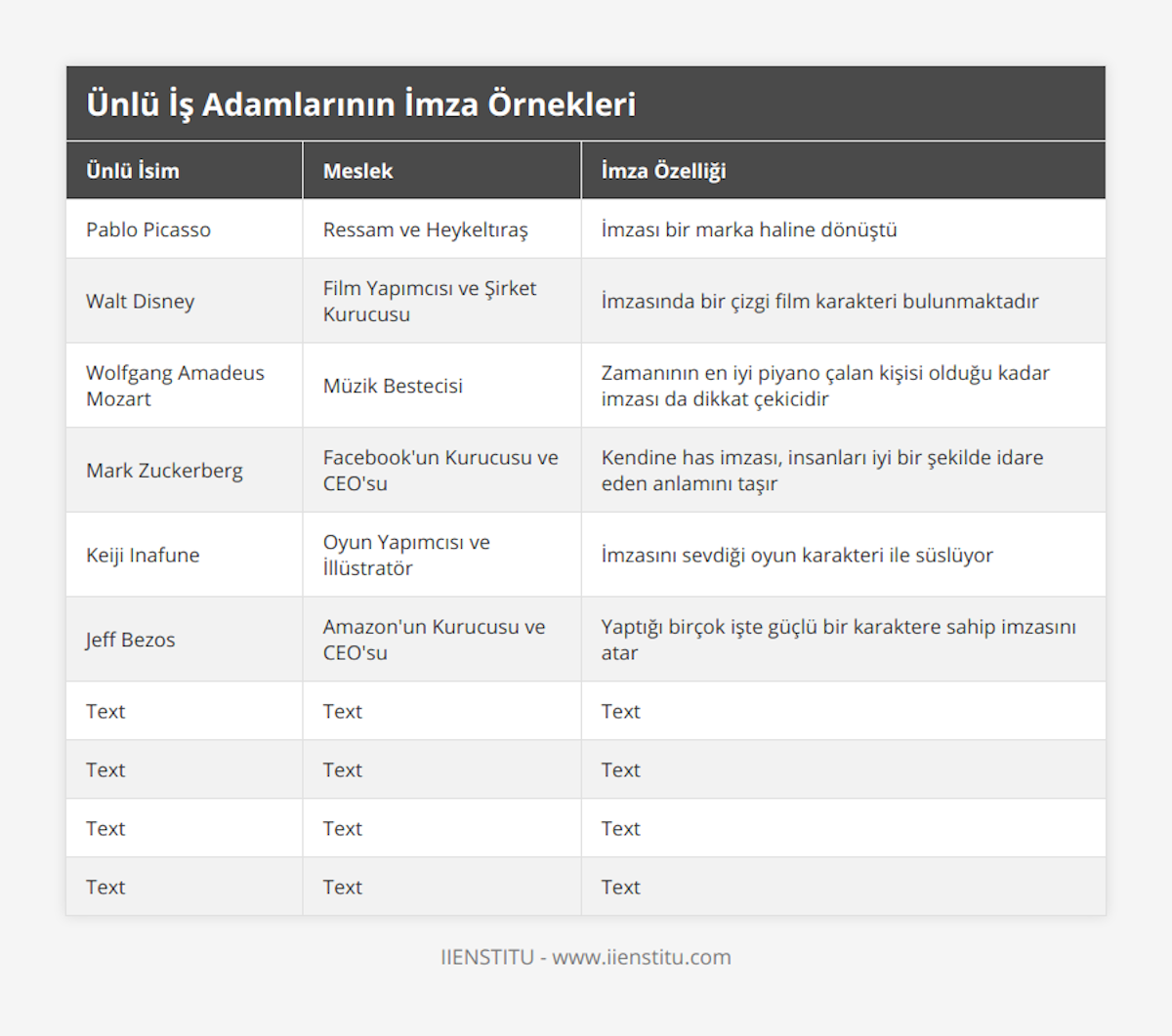Click 'İmzası bir marka haline dönüştü' text
Screen dimensions: 1172x1036
click(x=749, y=229)
